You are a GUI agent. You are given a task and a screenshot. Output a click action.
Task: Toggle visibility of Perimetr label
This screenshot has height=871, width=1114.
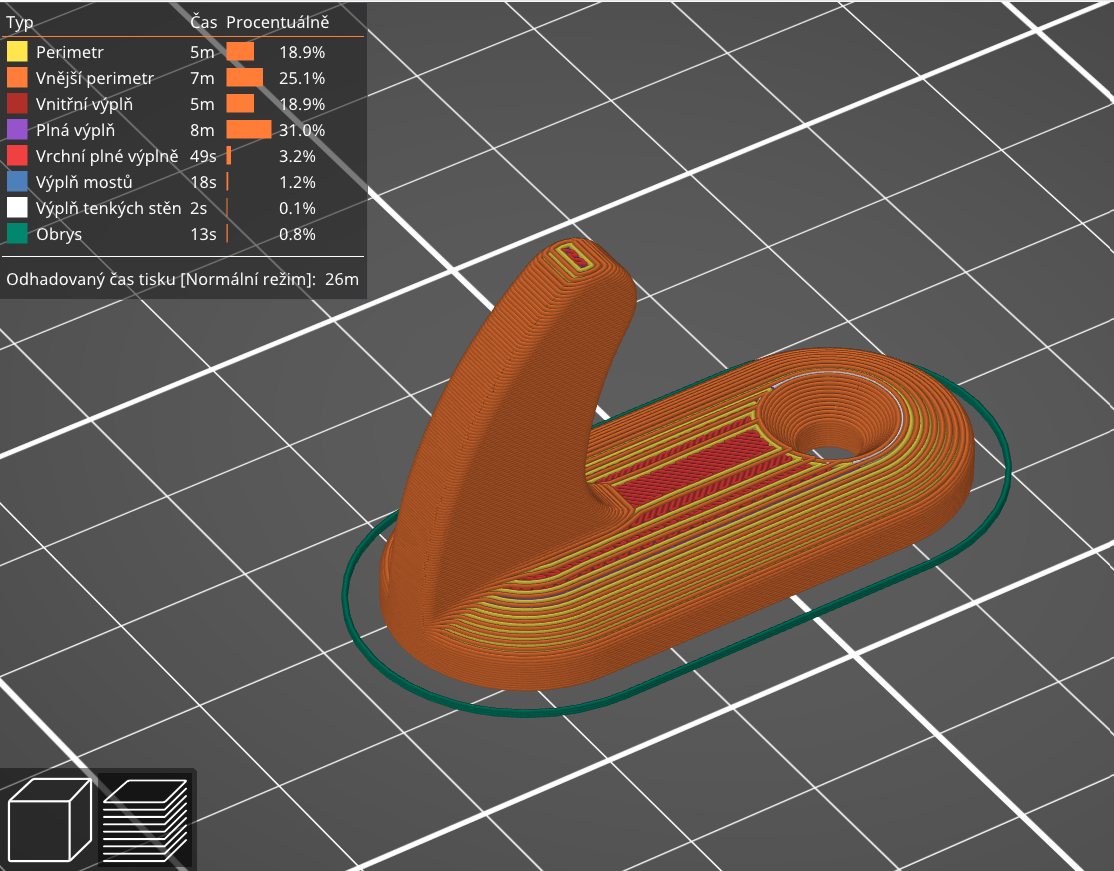tap(70, 53)
